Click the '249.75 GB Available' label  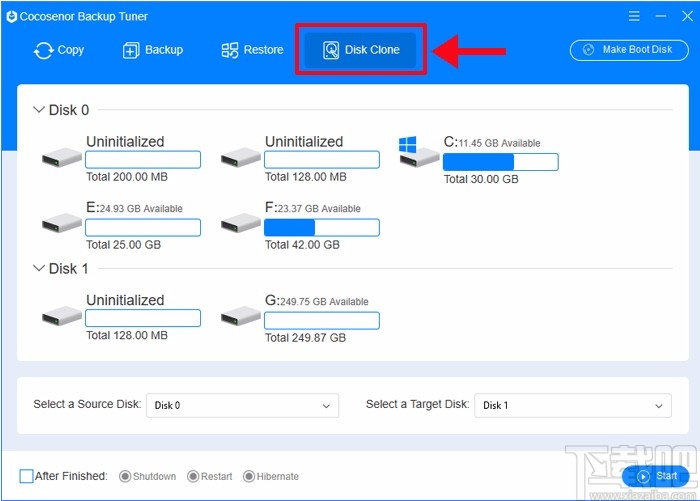coord(324,302)
